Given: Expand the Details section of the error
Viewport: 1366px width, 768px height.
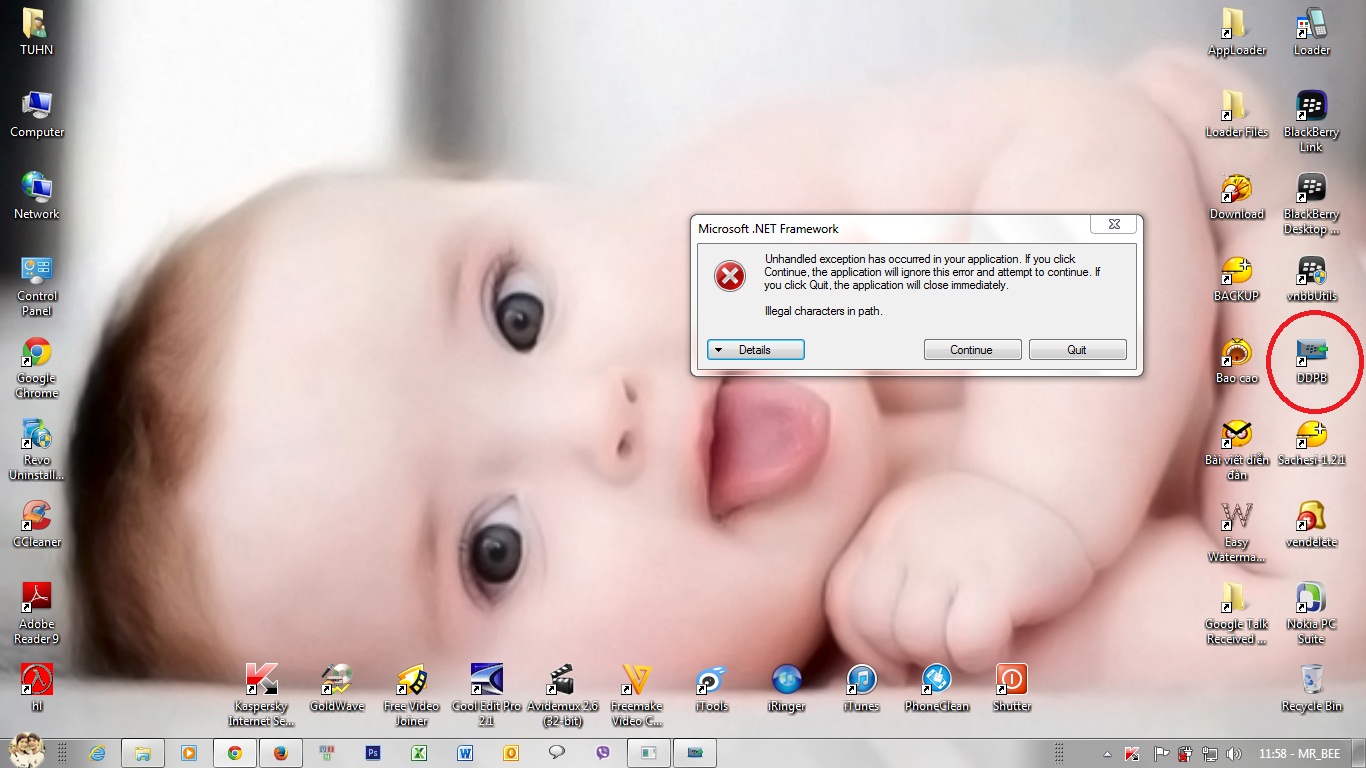Looking at the screenshot, I should 755,350.
